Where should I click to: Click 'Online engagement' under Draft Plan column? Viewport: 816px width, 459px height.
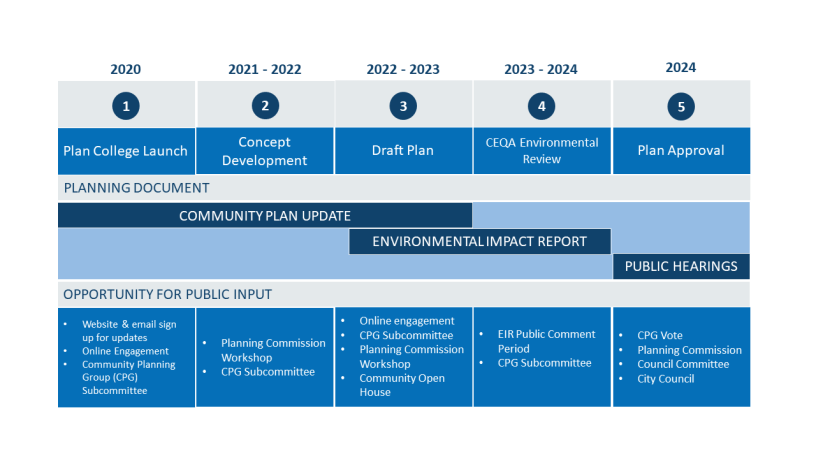click(407, 321)
